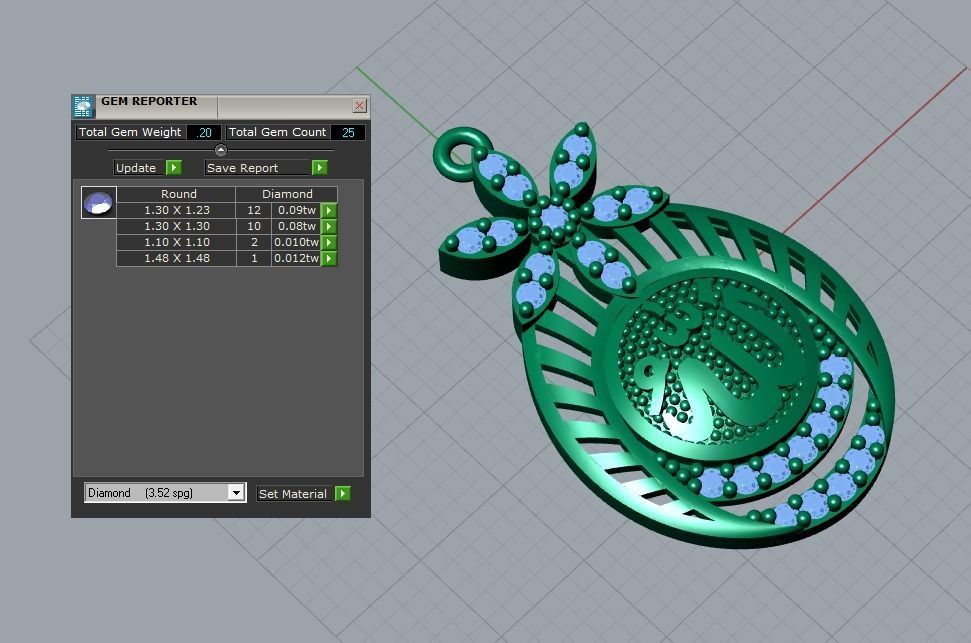The width and height of the screenshot is (971, 643).
Task: Click the Total Gem Count label
Action: (277, 133)
